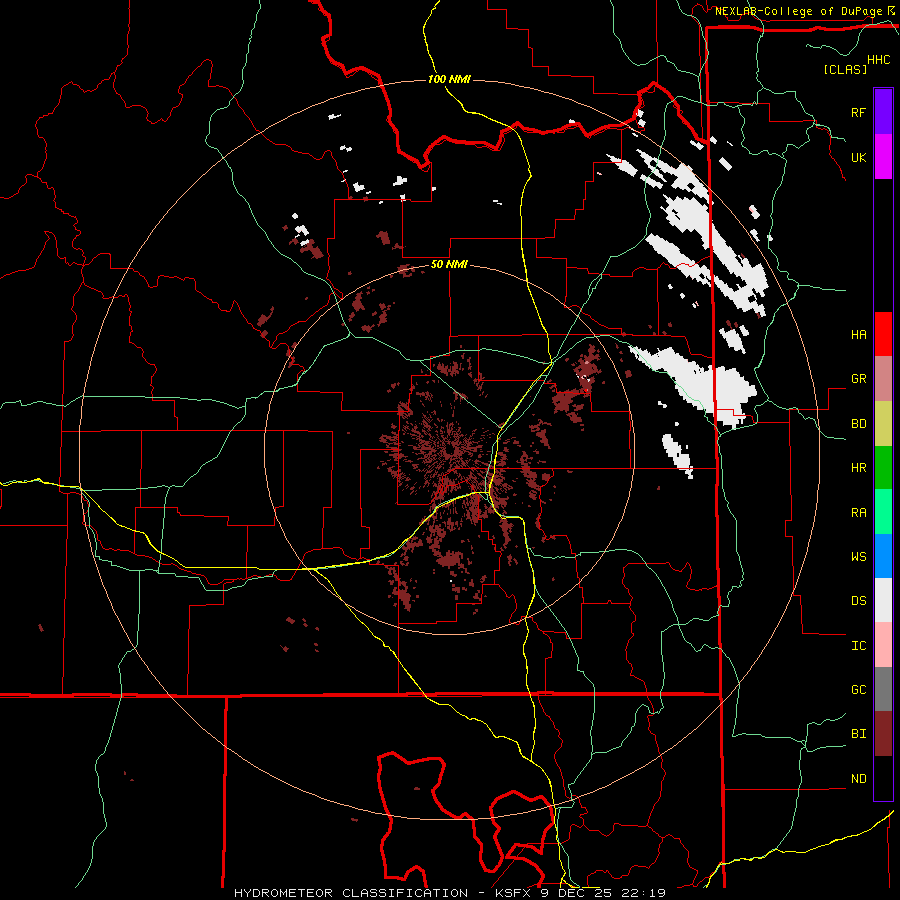Screen dimensions: 900x900
Task: Click the 'UK' legend label
Action: point(858,157)
